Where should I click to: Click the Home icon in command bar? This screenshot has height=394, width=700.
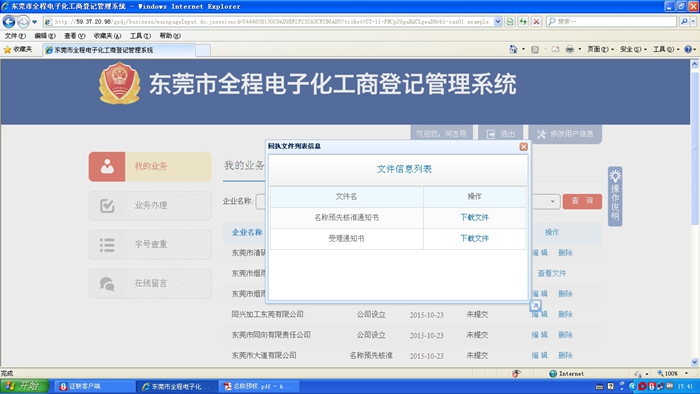click(x=513, y=49)
